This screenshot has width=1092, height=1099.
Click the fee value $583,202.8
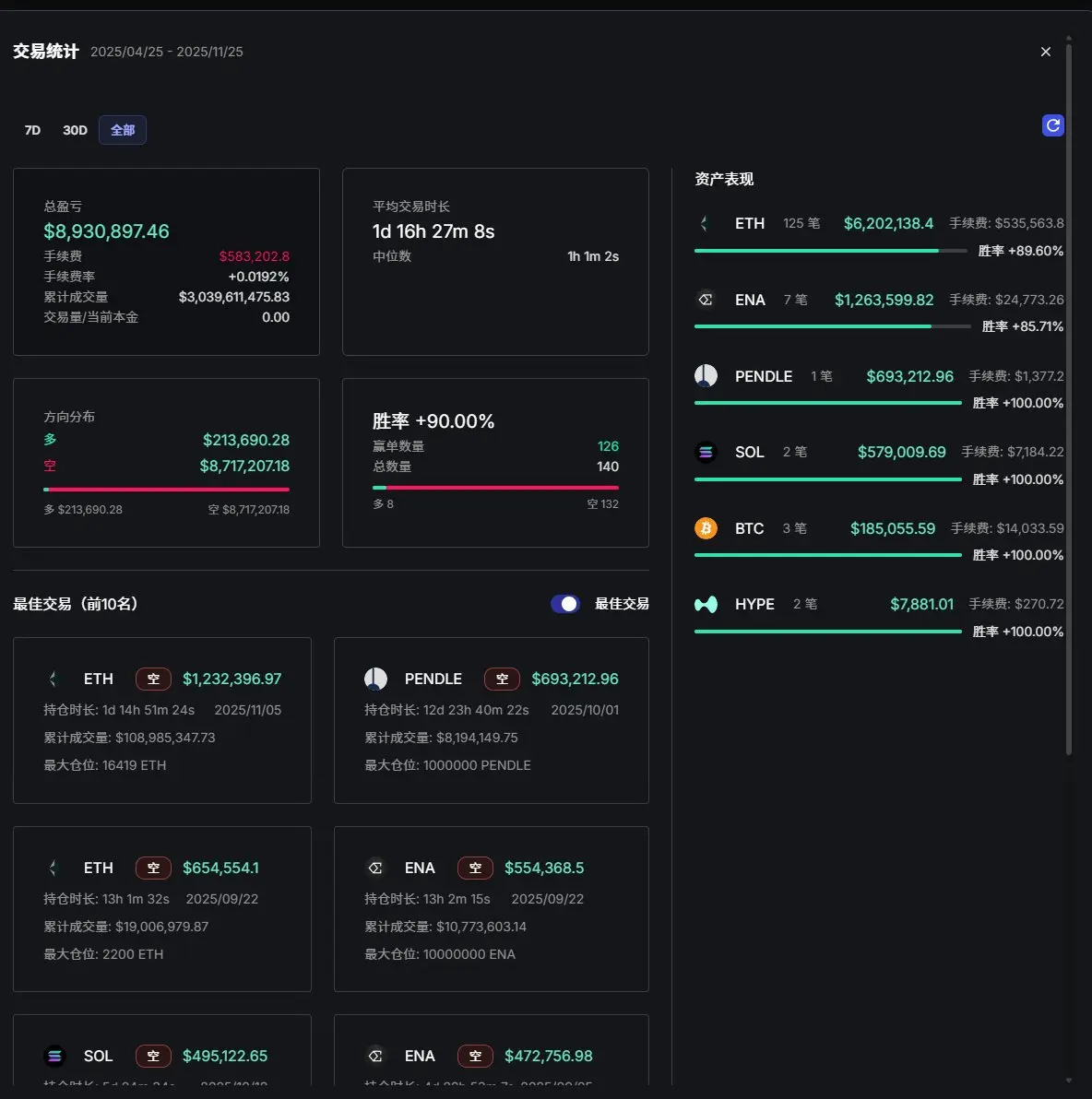pyautogui.click(x=254, y=256)
